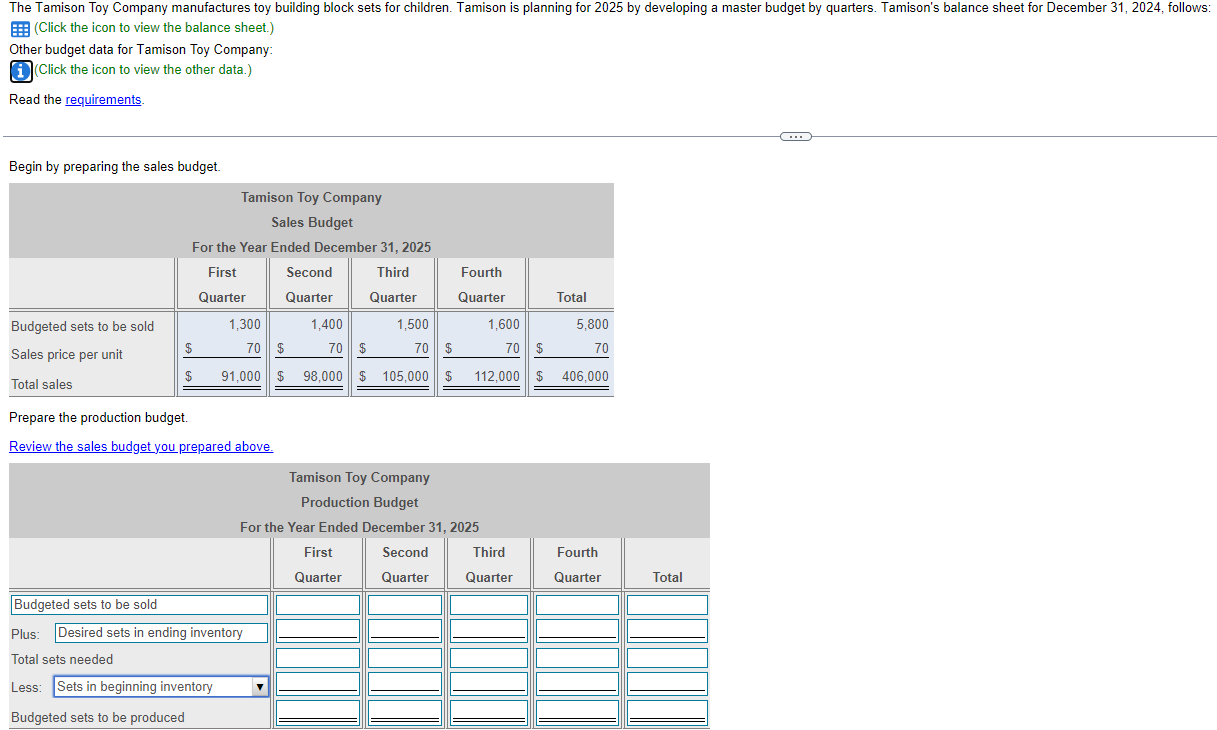Open the other data info icon
Viewport: 1217px width, 730px height.
pyautogui.click(x=20, y=71)
